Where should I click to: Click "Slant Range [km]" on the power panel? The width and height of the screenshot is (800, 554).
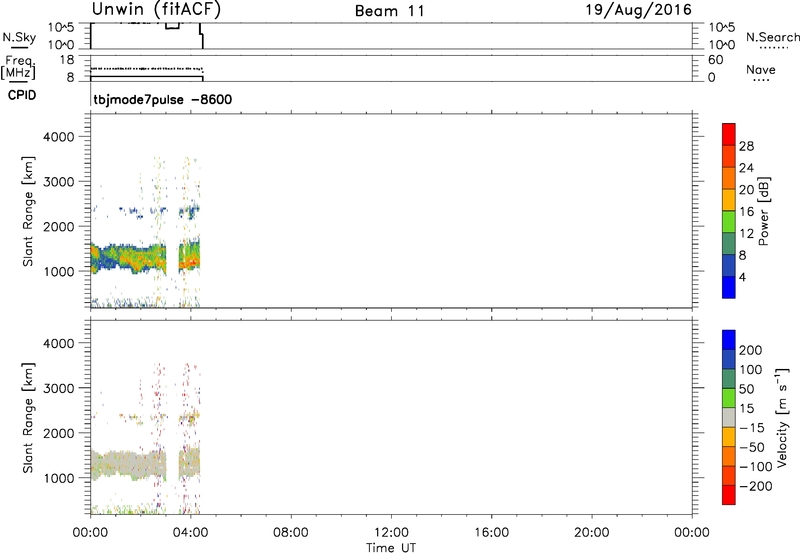pos(28,211)
